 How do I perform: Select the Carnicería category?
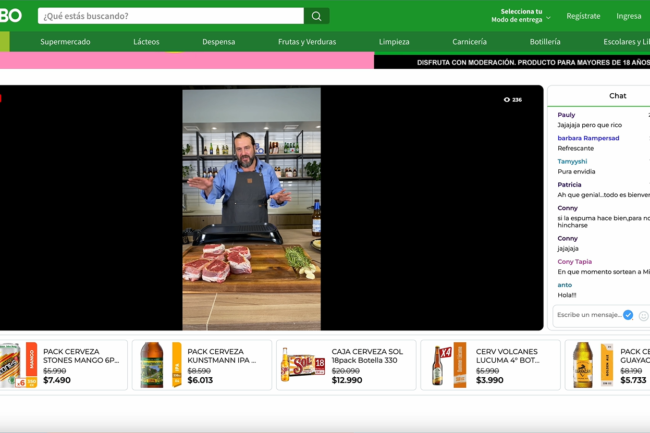(469, 42)
